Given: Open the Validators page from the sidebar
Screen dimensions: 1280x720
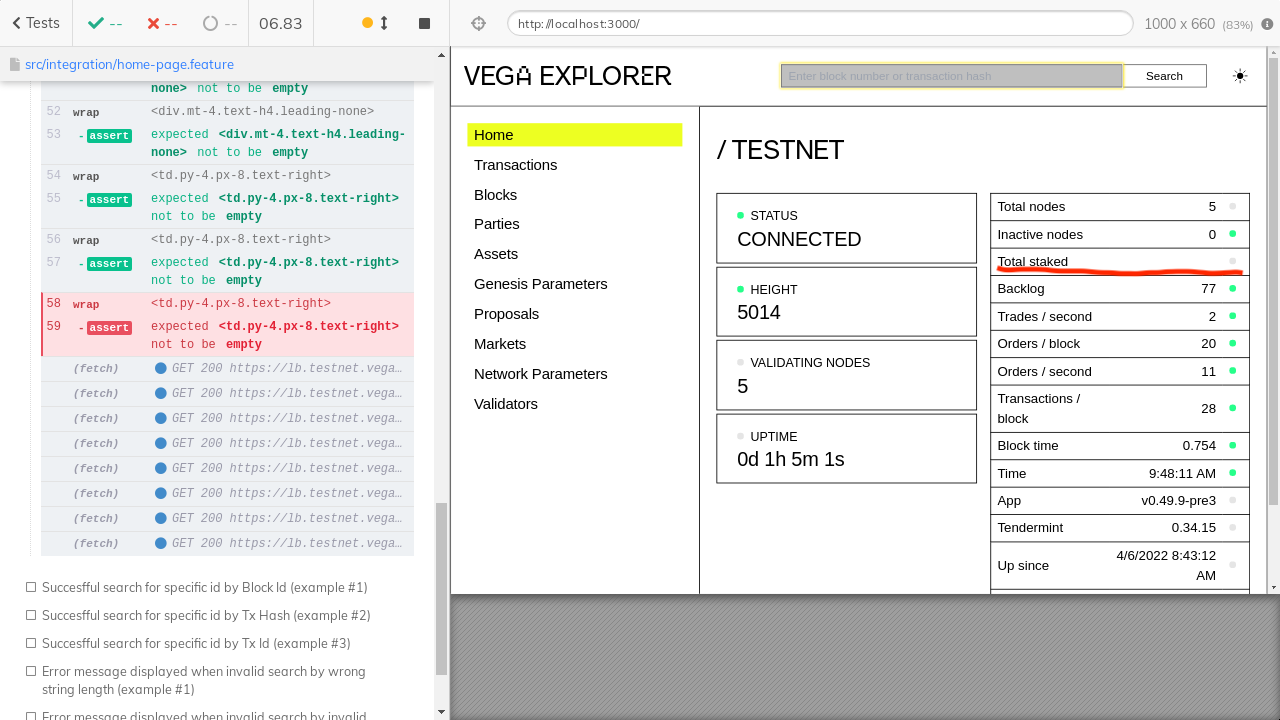Looking at the screenshot, I should (x=506, y=404).
